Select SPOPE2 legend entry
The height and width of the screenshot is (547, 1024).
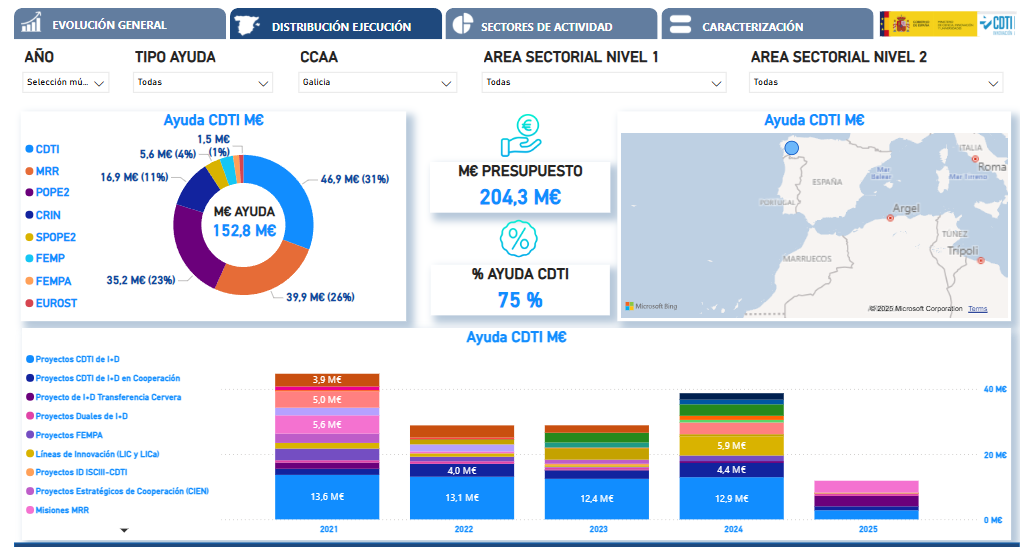coord(51,237)
